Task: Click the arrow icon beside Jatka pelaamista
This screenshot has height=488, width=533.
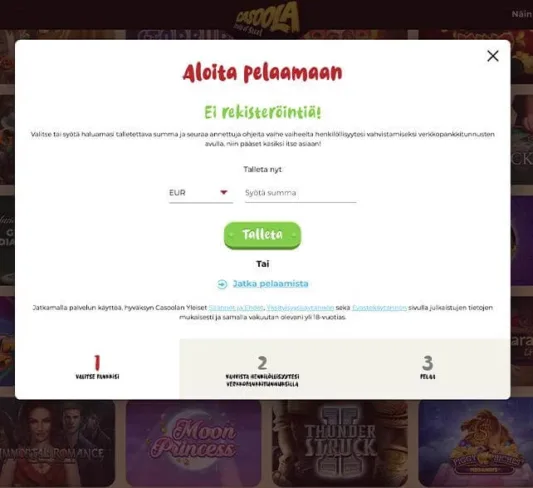Action: pos(222,284)
